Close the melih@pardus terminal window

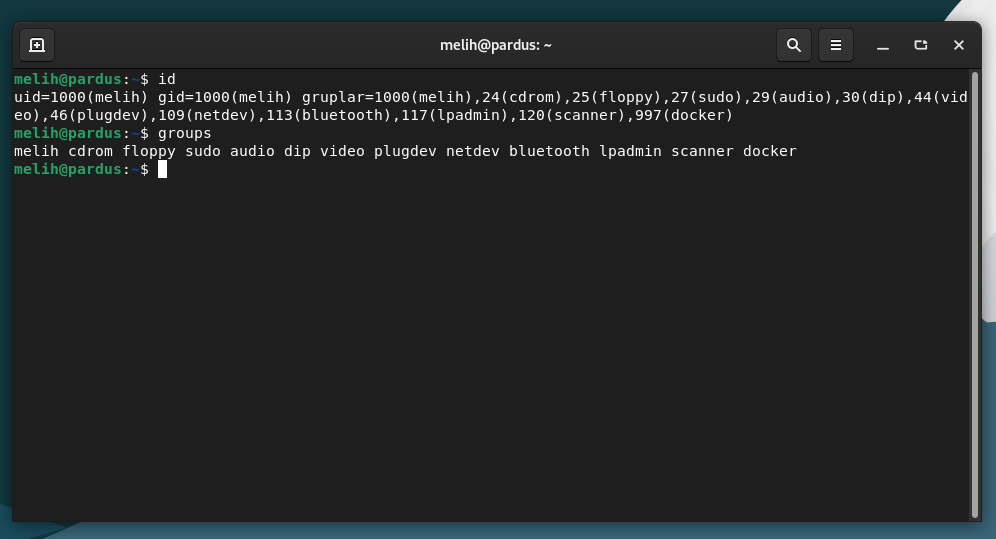959,45
